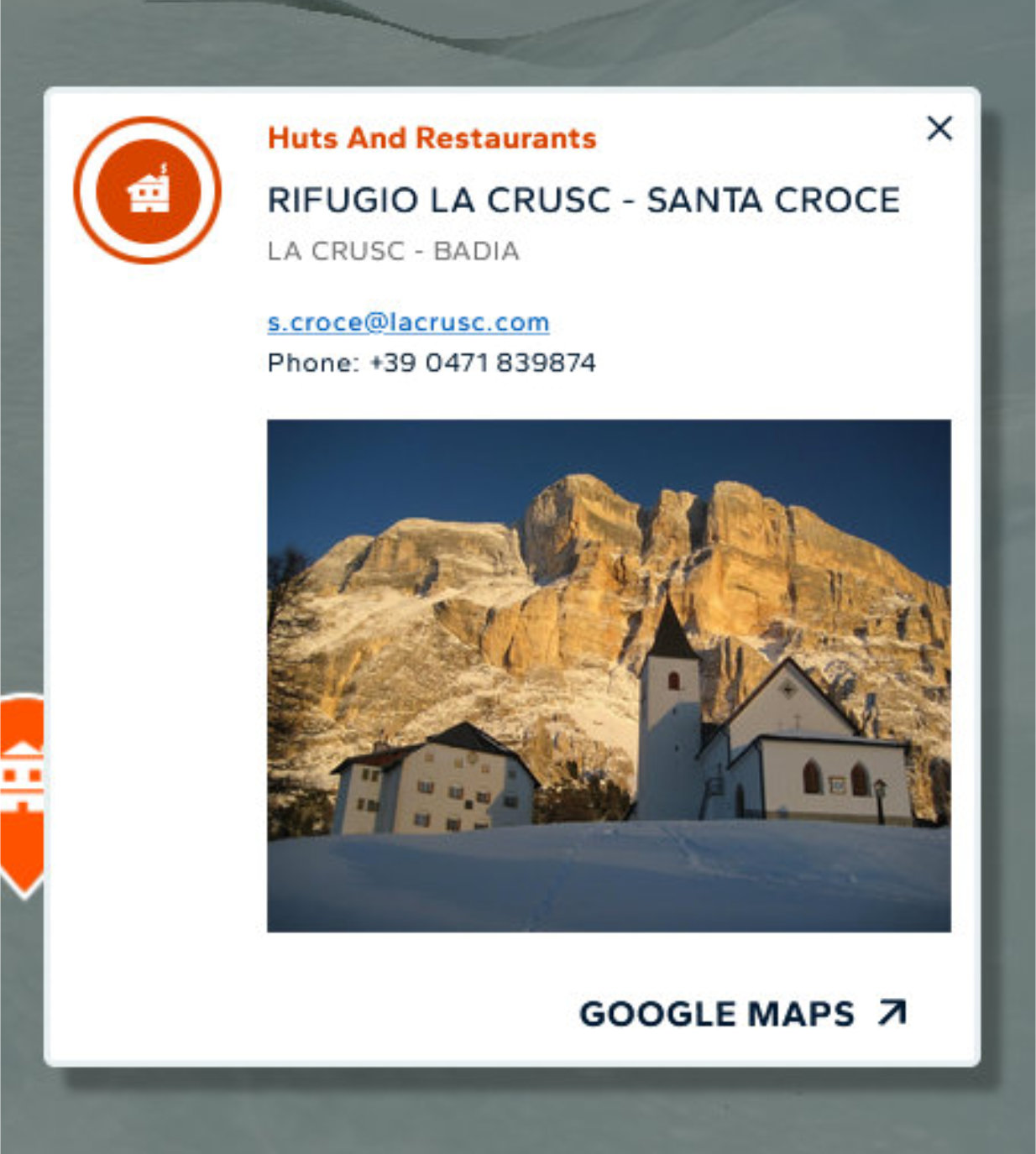The image size is (1036, 1154).
Task: Click the orange hut category icon
Action: pyautogui.click(x=148, y=190)
